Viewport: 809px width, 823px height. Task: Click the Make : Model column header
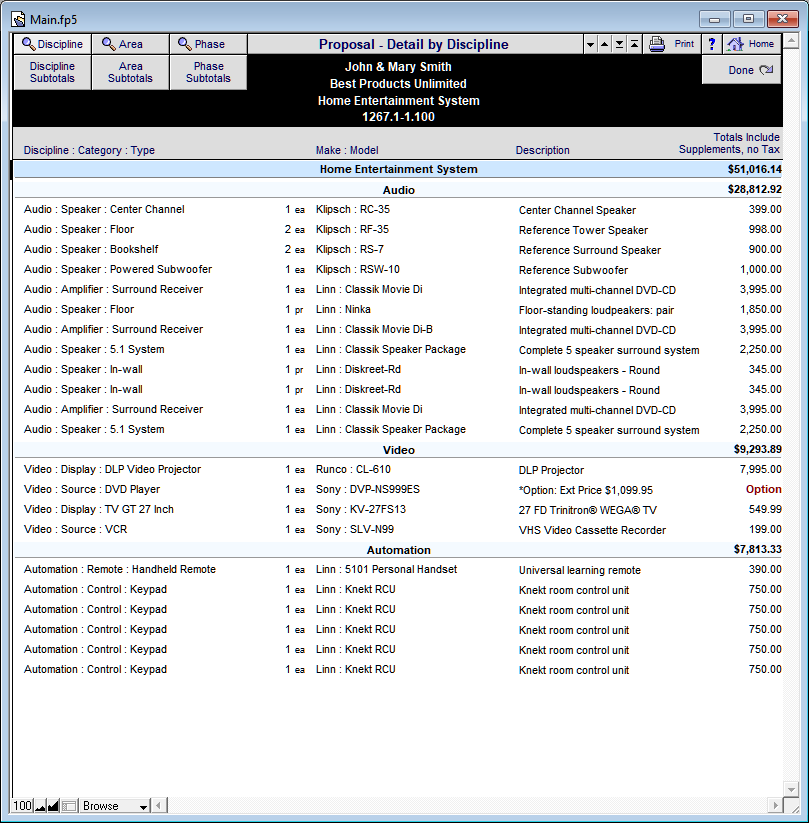pyautogui.click(x=347, y=150)
